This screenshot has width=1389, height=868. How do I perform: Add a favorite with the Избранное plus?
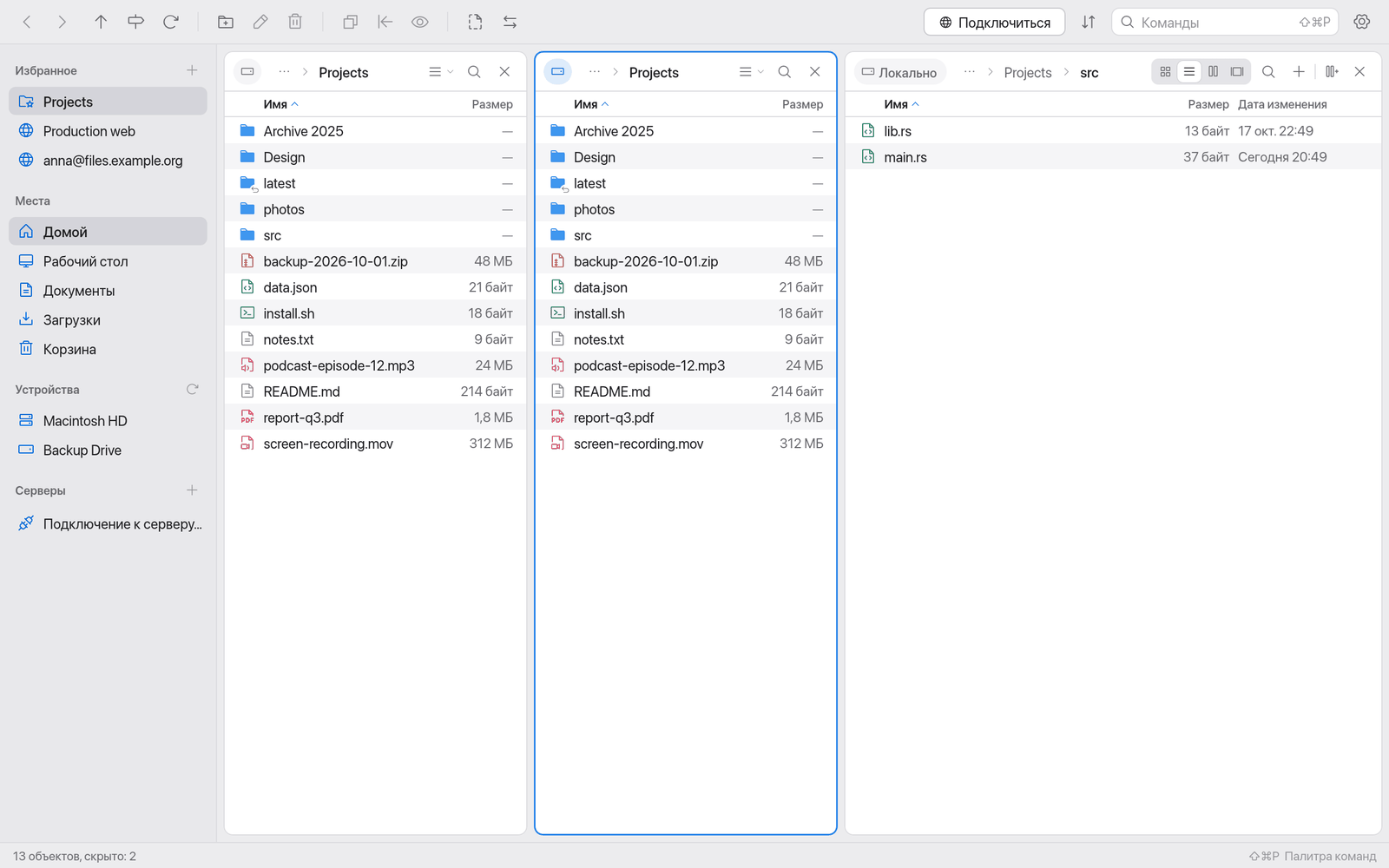(x=192, y=70)
